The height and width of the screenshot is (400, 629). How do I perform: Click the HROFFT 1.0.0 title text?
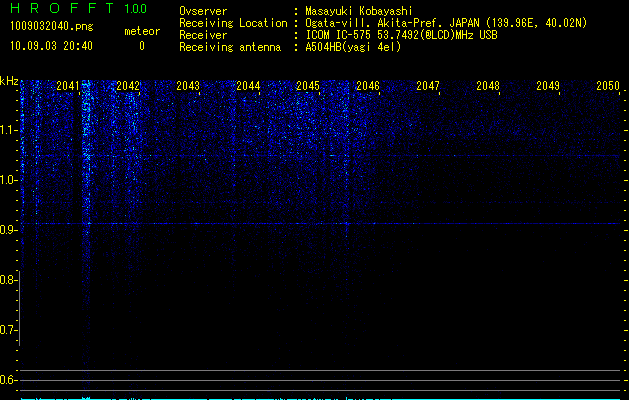point(78,8)
